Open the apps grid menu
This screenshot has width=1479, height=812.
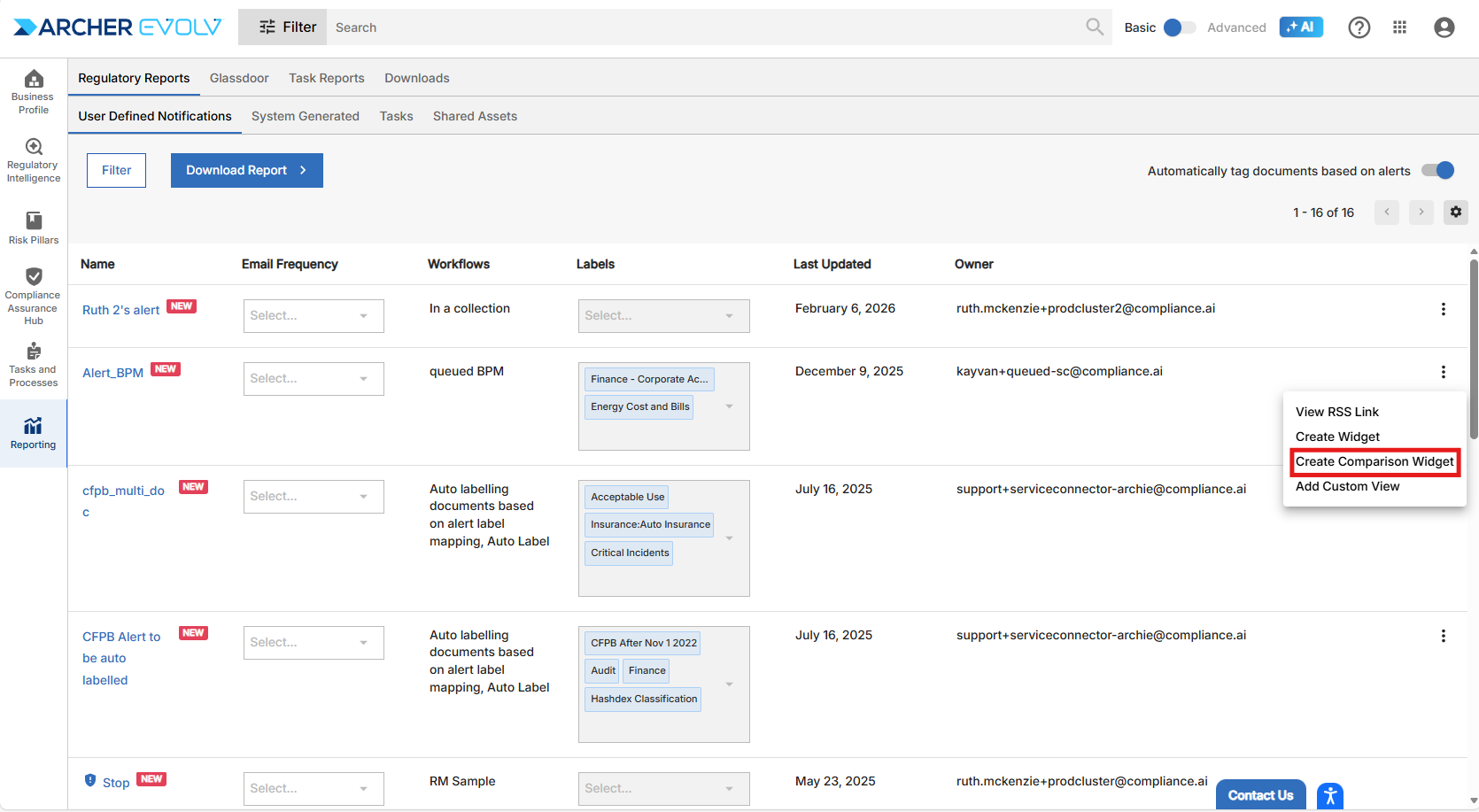pos(1399,27)
